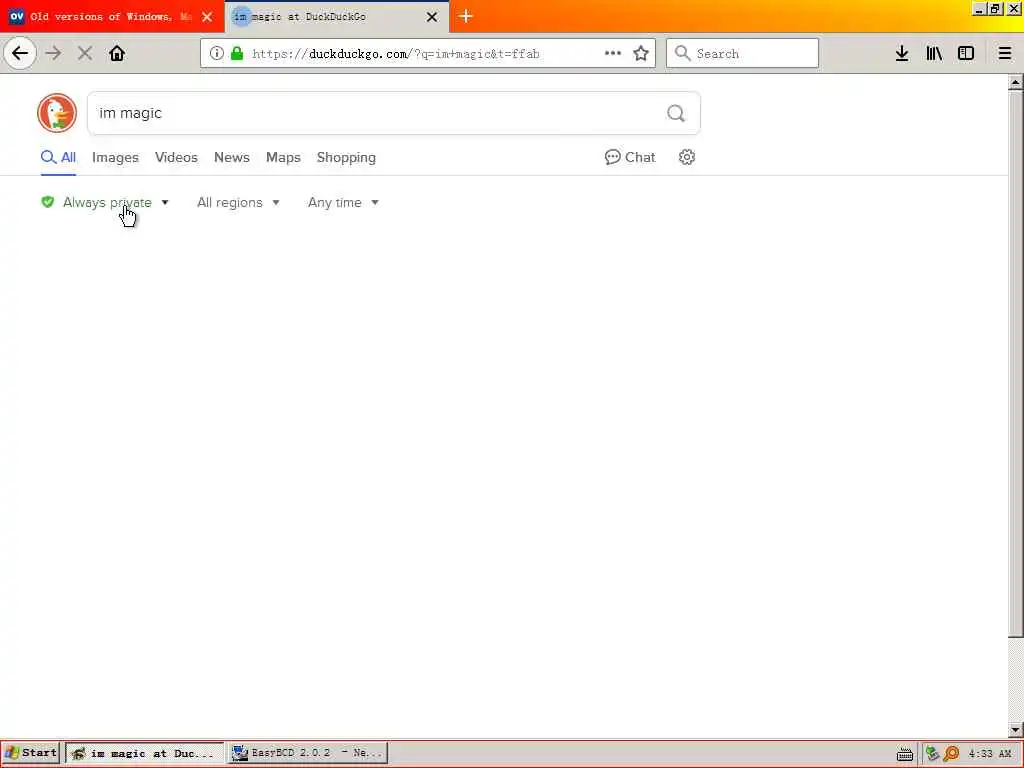
Task: Open the Firefox hamburger menu
Action: click(x=1005, y=54)
